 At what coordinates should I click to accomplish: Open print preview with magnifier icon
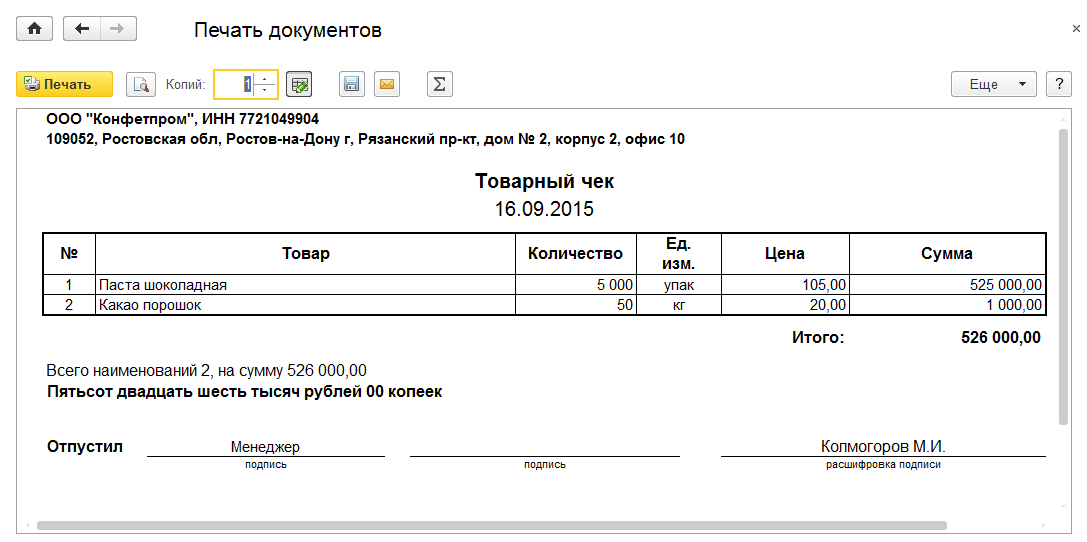[142, 85]
